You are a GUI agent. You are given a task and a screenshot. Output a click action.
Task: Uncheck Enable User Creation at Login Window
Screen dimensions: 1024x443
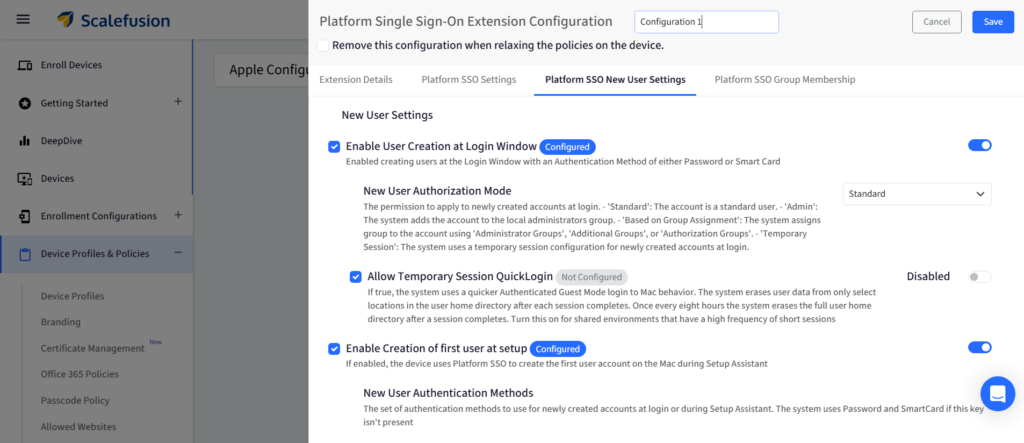coord(334,147)
